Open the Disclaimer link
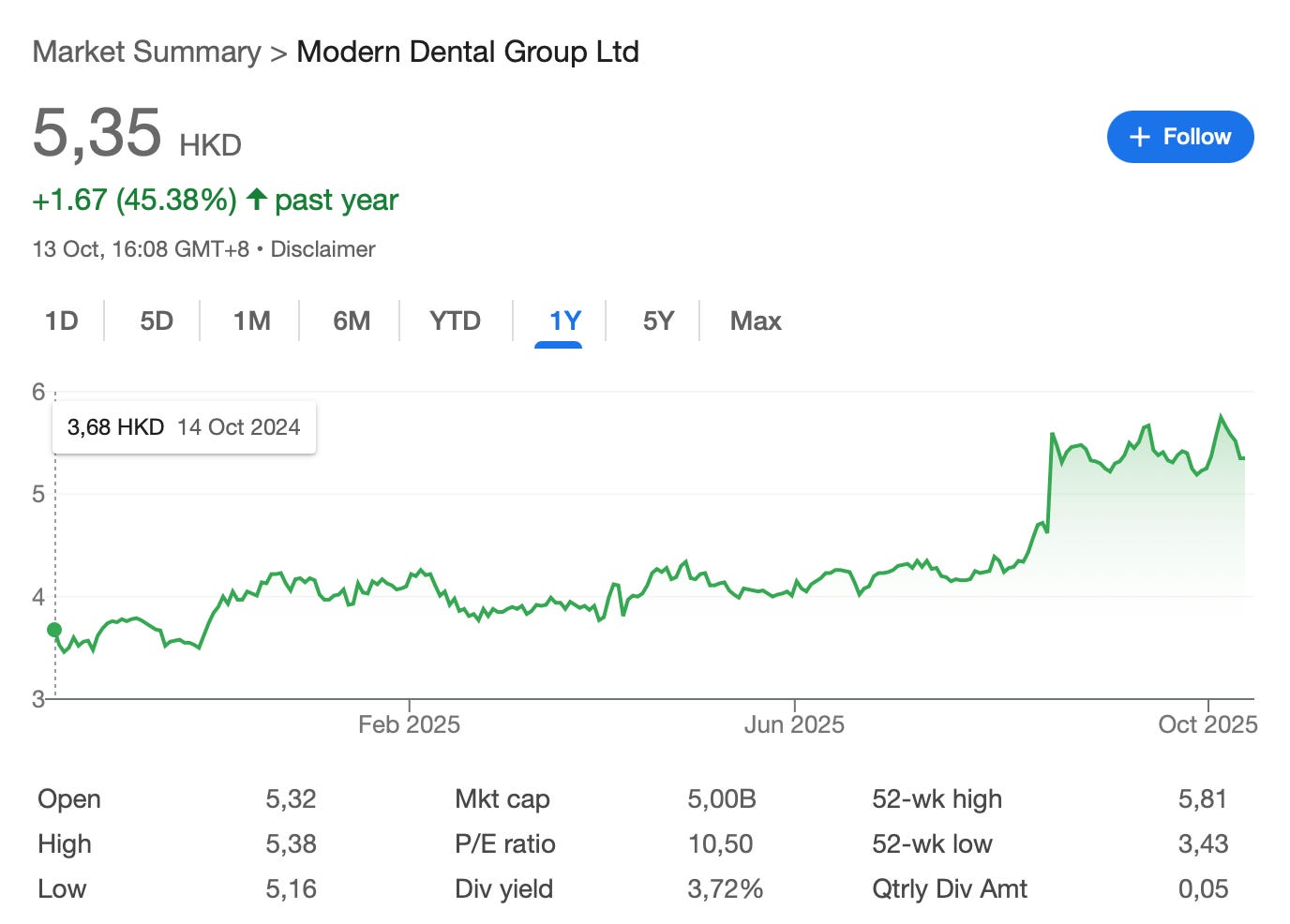 [x=322, y=249]
